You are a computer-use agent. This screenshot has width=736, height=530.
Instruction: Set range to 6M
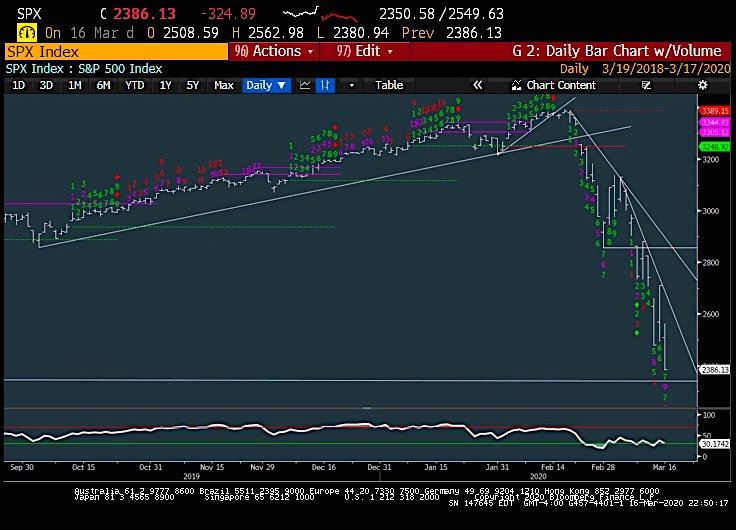point(103,85)
